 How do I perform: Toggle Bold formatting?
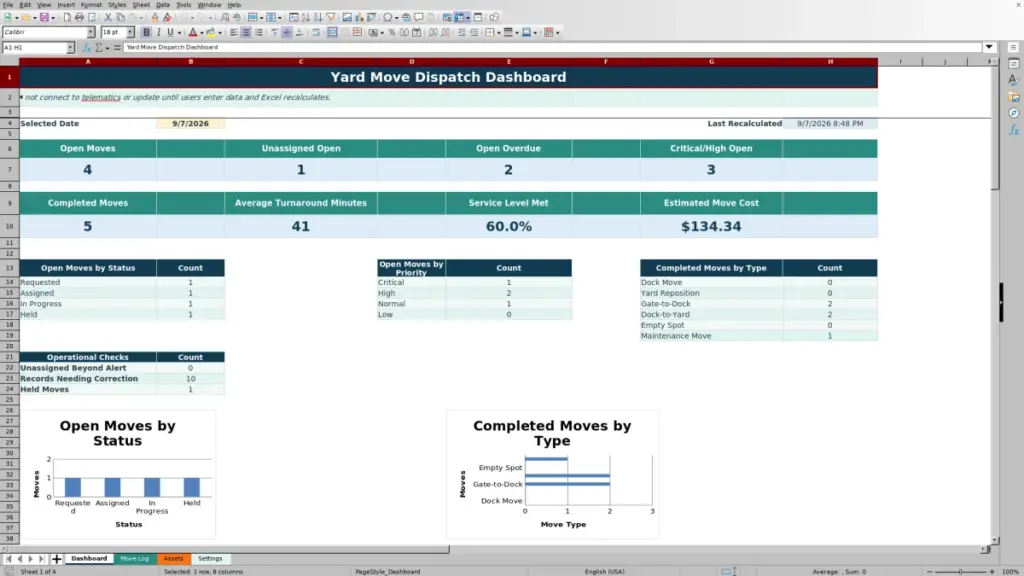tap(146, 32)
